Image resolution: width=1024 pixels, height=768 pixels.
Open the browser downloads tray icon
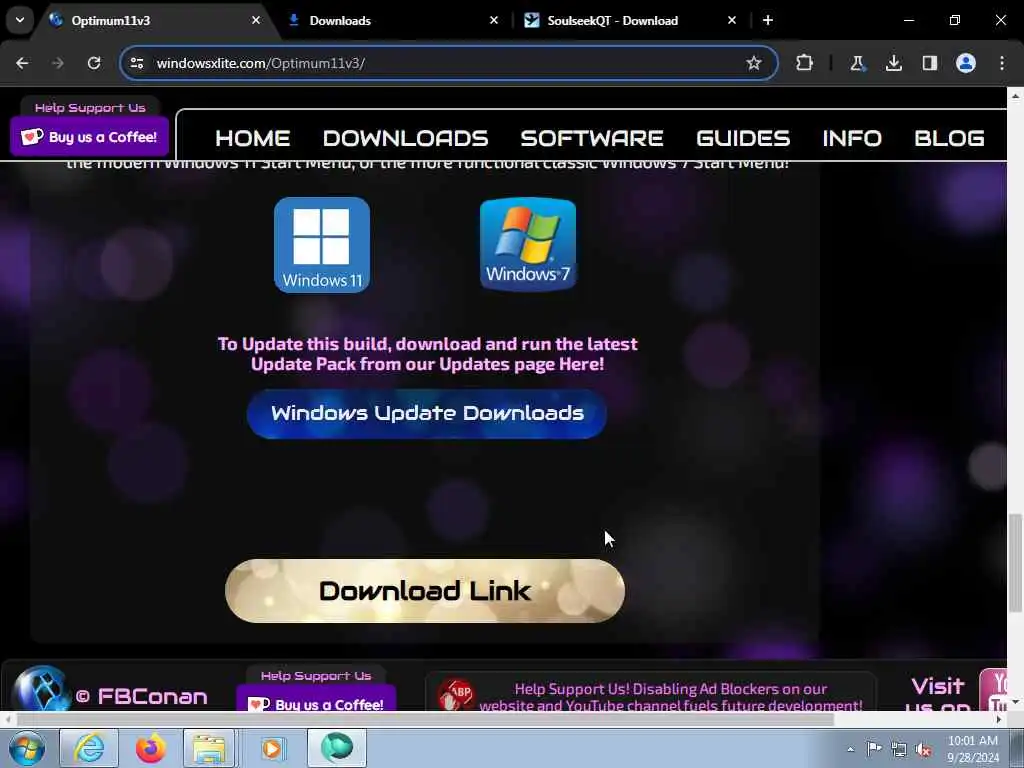tap(893, 63)
